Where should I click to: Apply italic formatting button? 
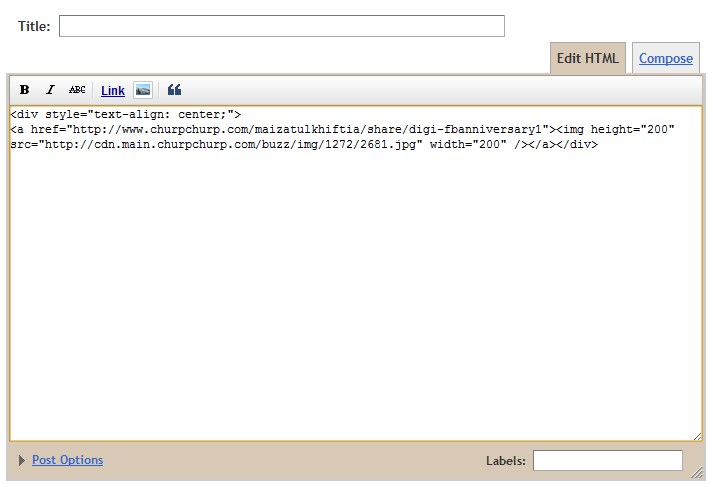point(50,90)
